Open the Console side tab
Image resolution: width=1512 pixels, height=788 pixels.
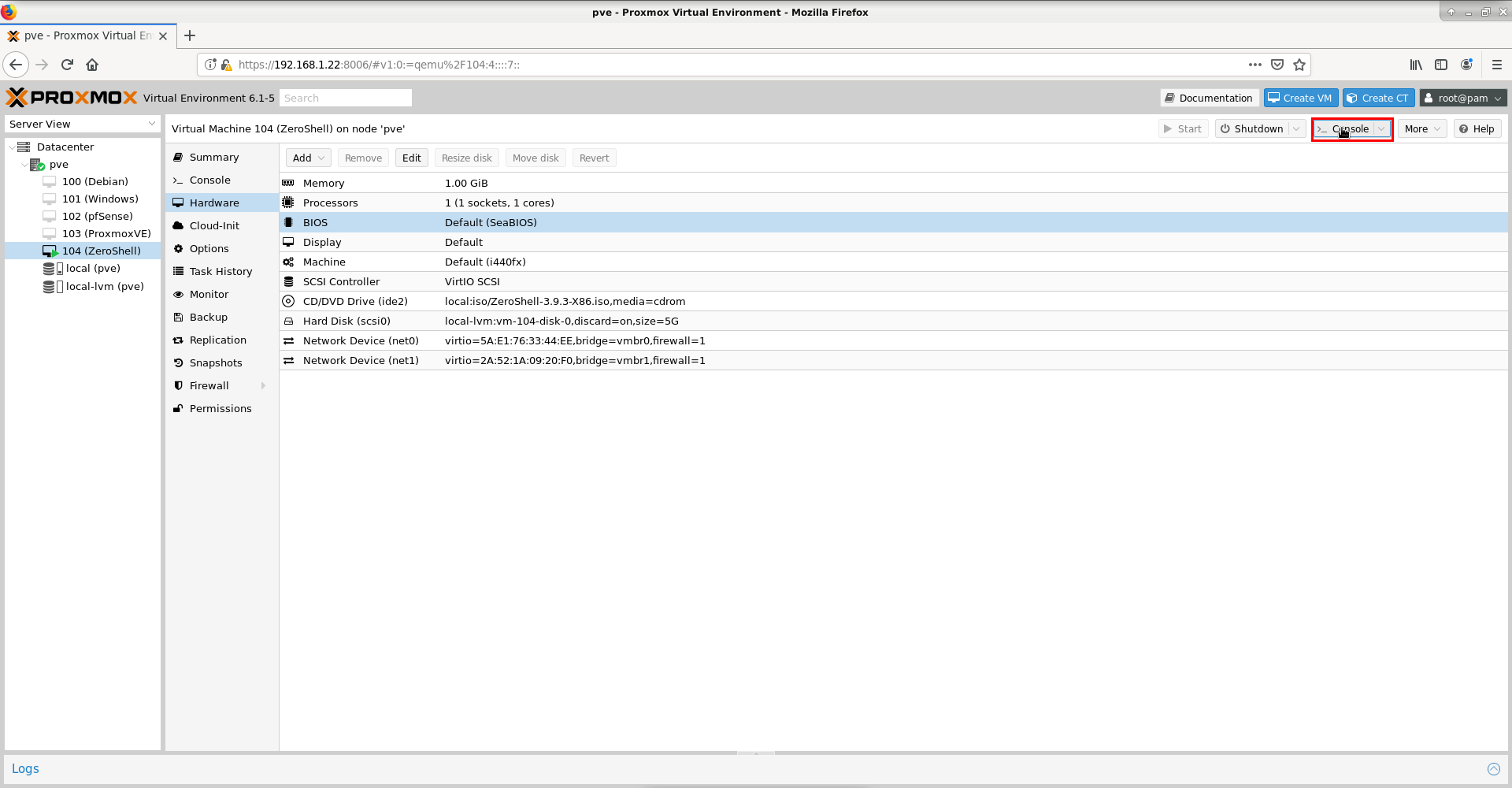click(222, 180)
